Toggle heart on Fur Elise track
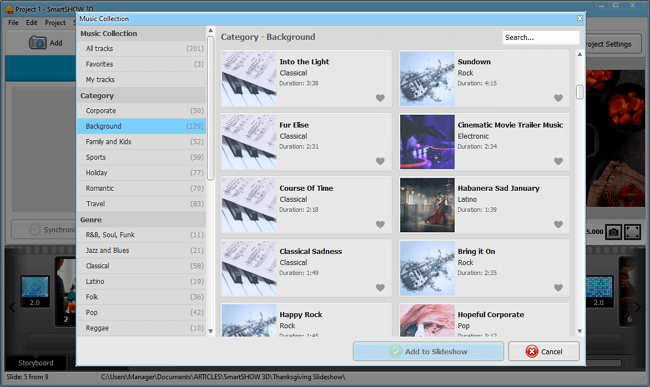The width and height of the screenshot is (650, 387). click(x=380, y=161)
